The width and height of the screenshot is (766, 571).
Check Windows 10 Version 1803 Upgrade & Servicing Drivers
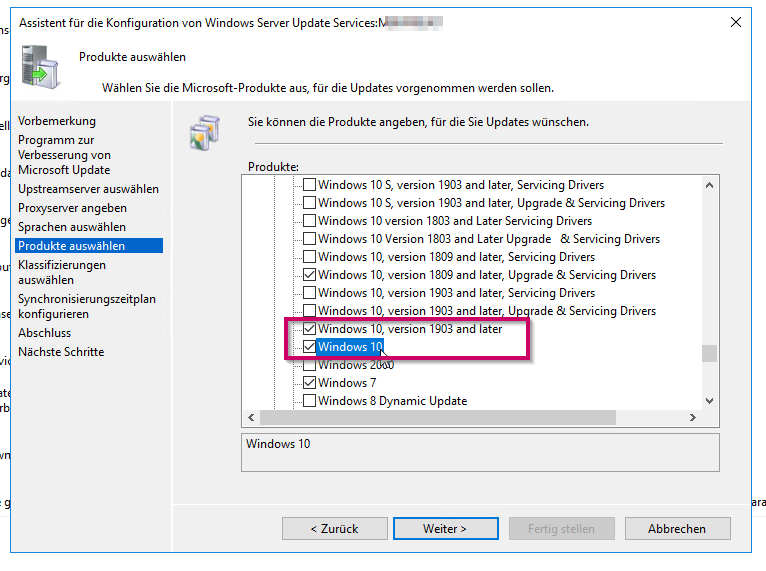click(309, 239)
